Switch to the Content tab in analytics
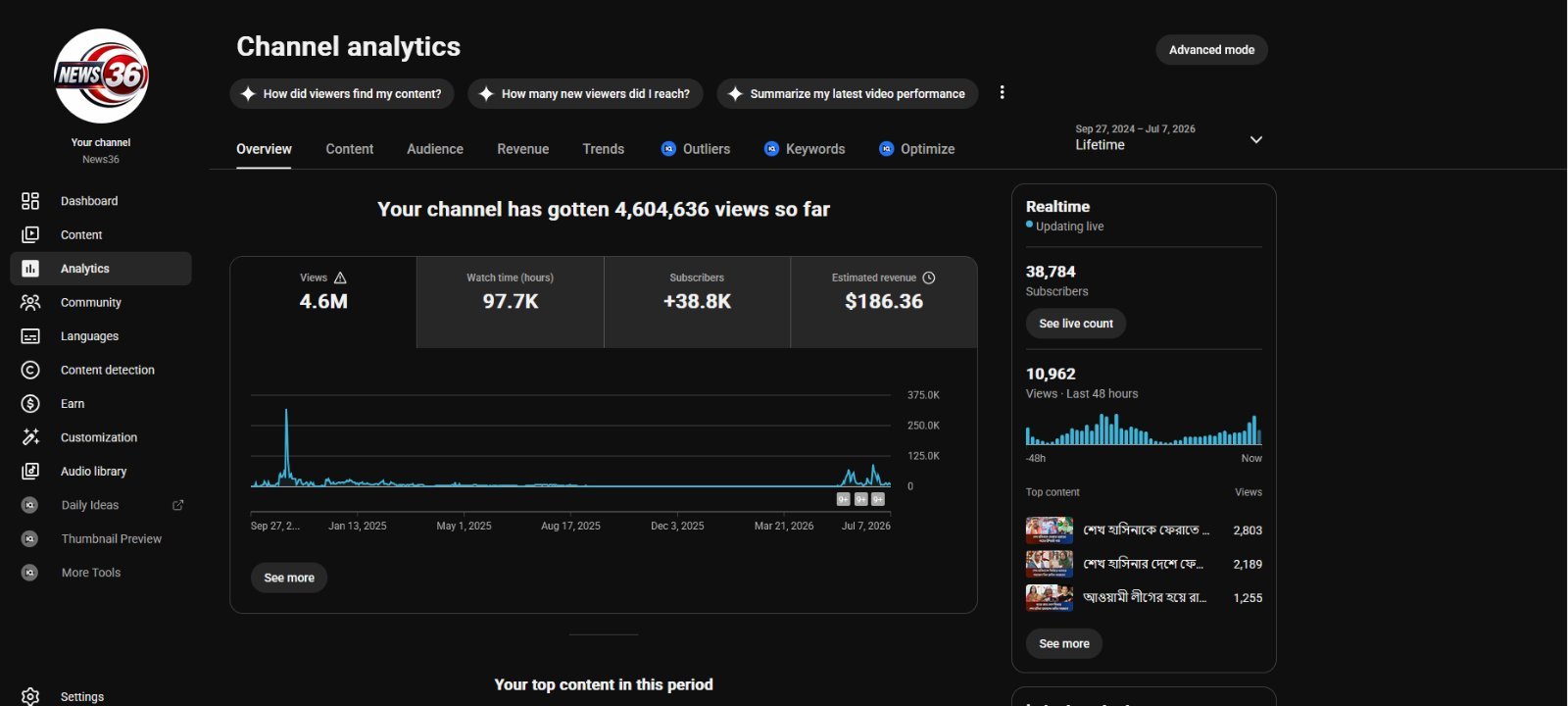 [350, 149]
